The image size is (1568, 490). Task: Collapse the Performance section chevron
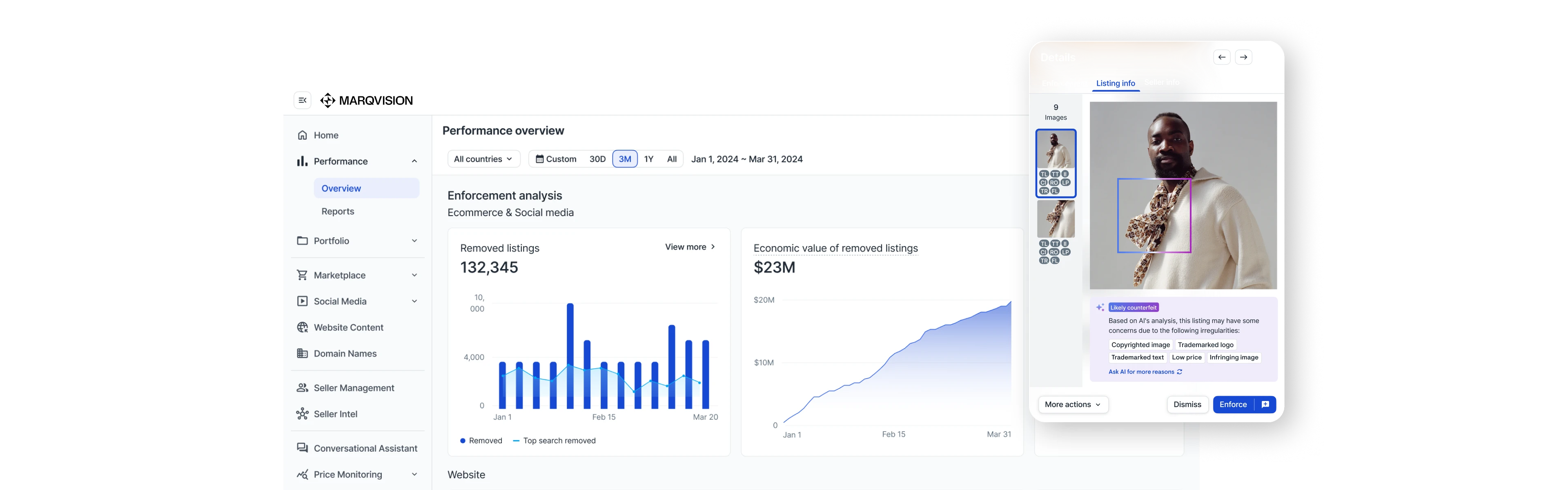[414, 161]
